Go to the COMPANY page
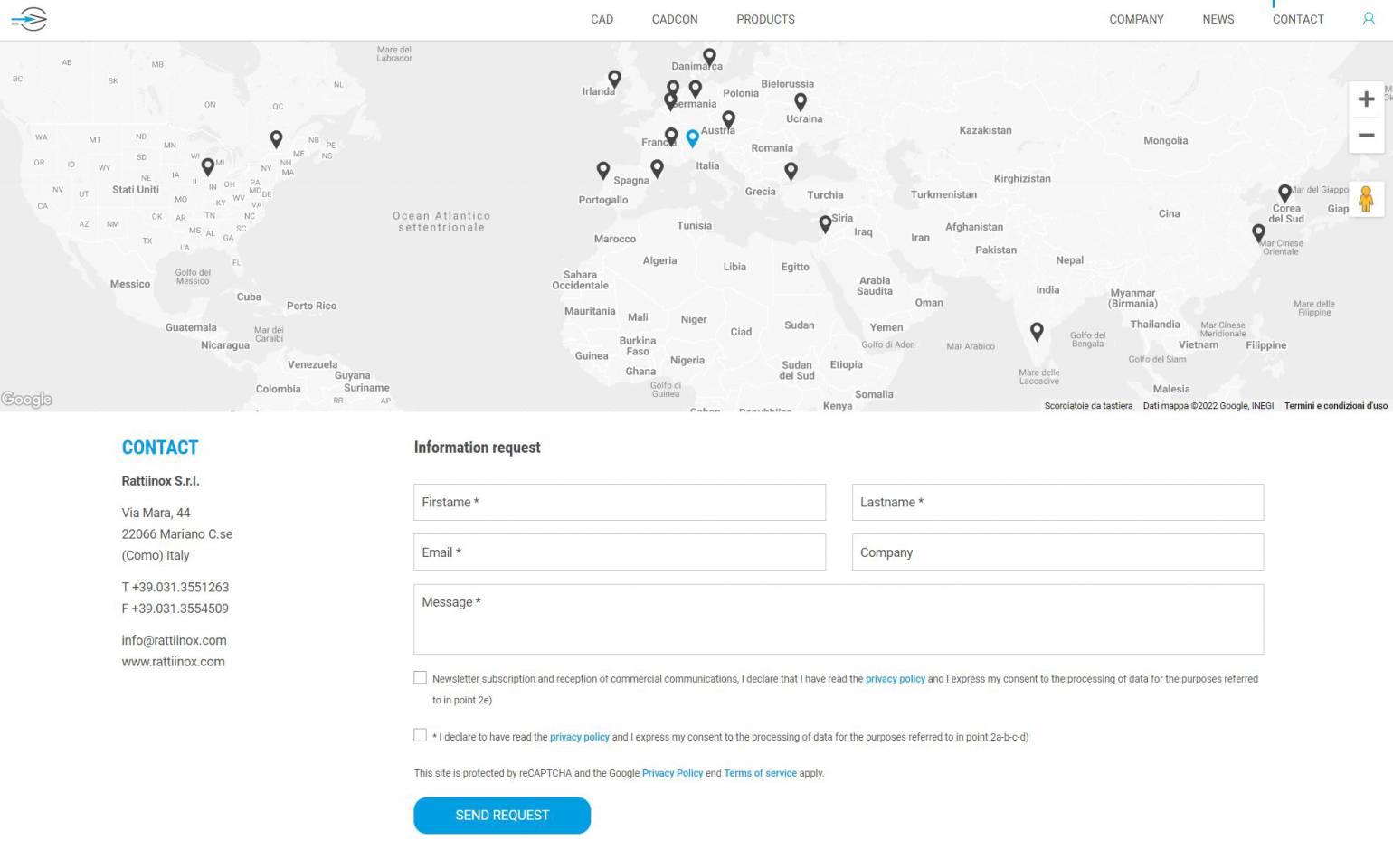 1136,19
